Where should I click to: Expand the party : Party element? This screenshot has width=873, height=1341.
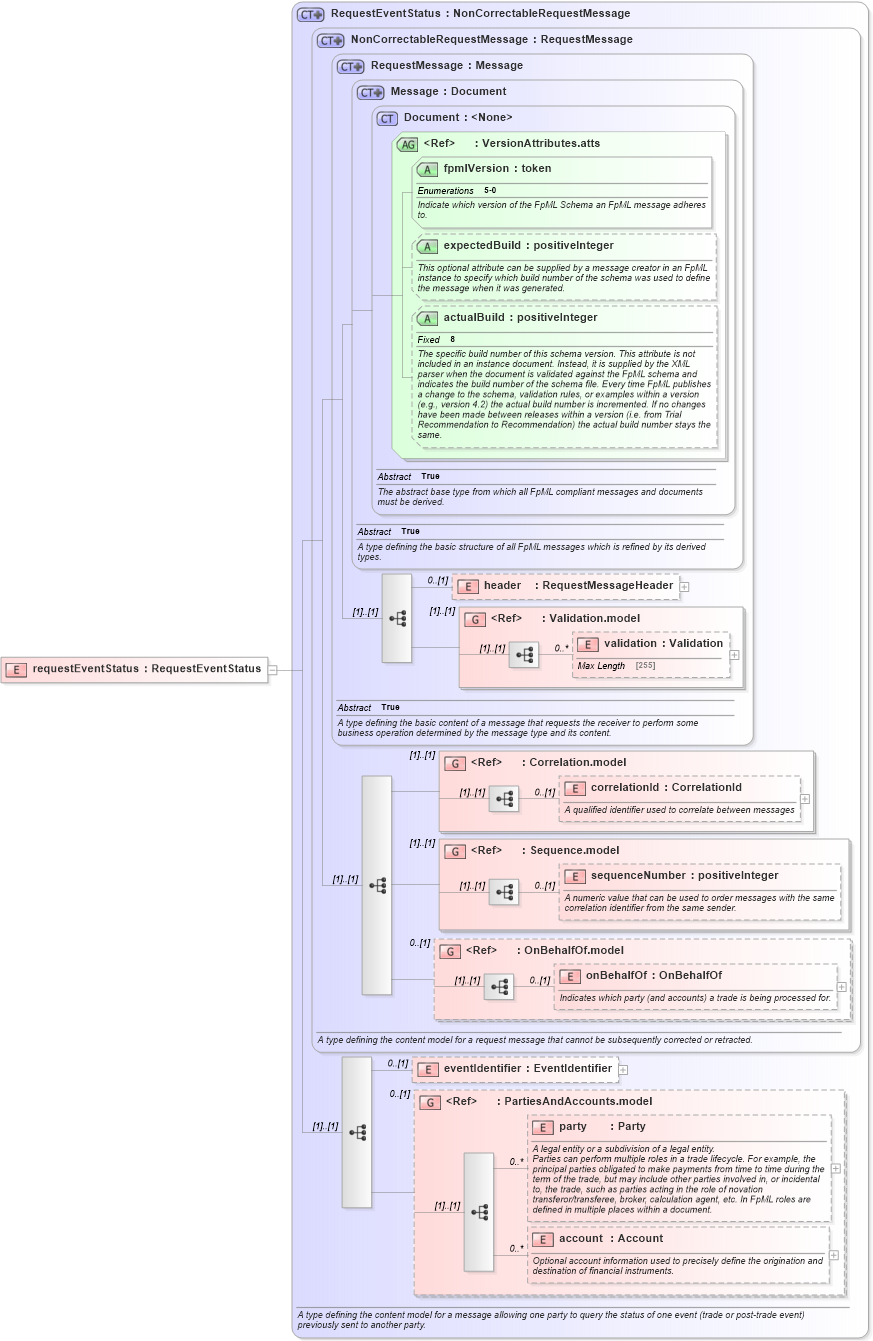coord(835,1168)
